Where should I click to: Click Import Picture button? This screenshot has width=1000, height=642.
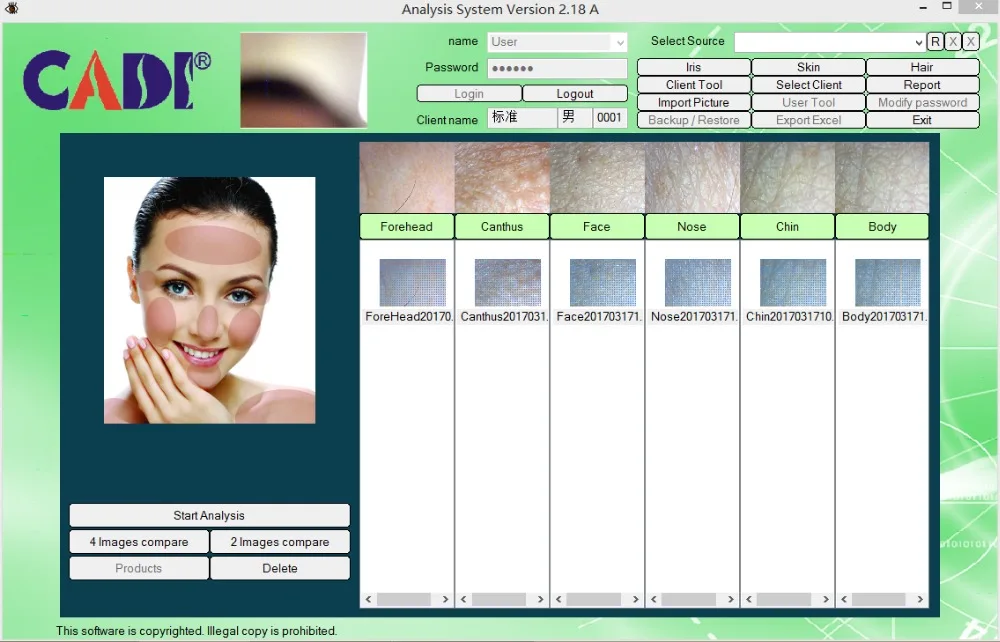693,103
